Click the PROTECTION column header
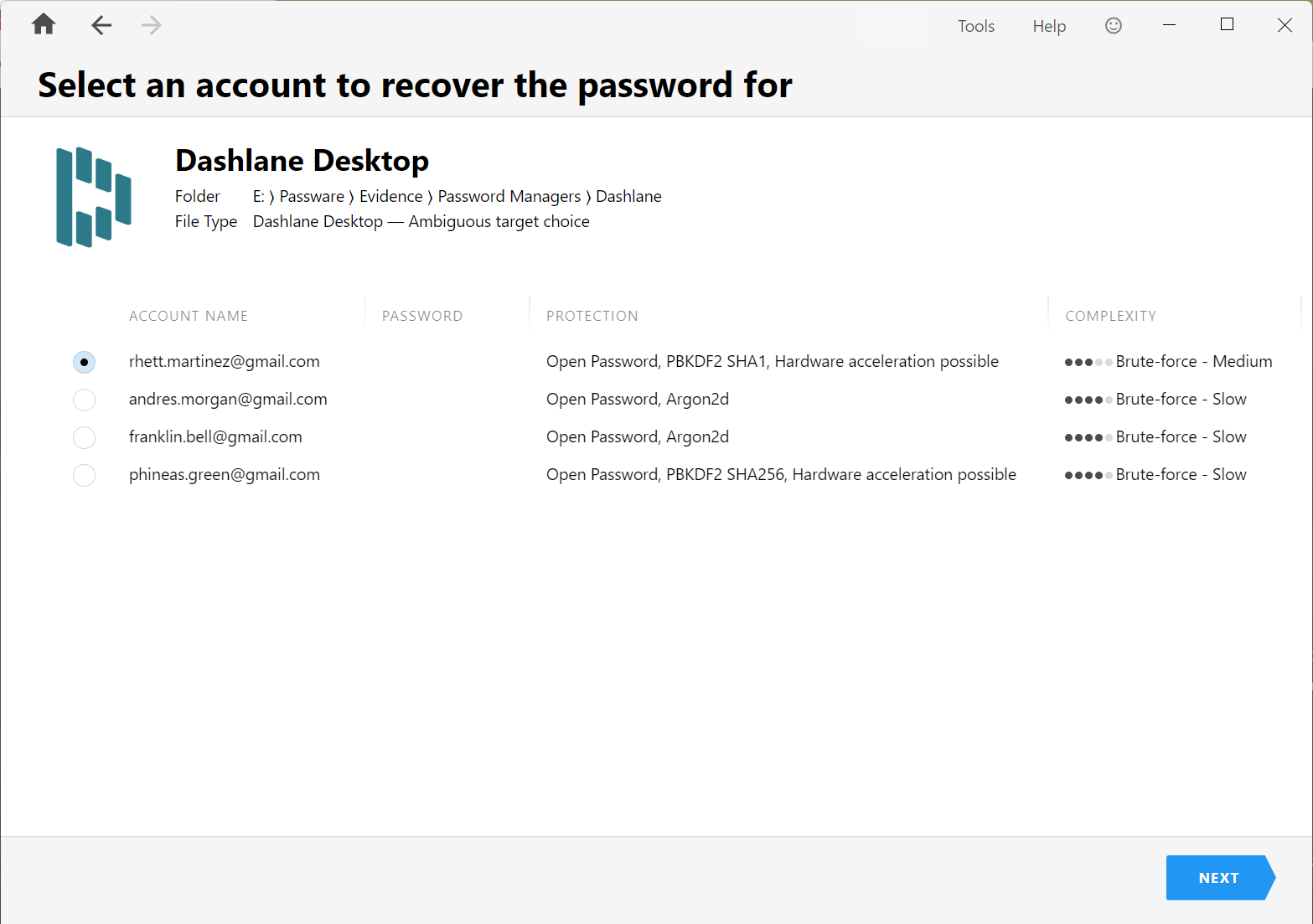Viewport: 1313px width, 924px height. tap(592, 316)
